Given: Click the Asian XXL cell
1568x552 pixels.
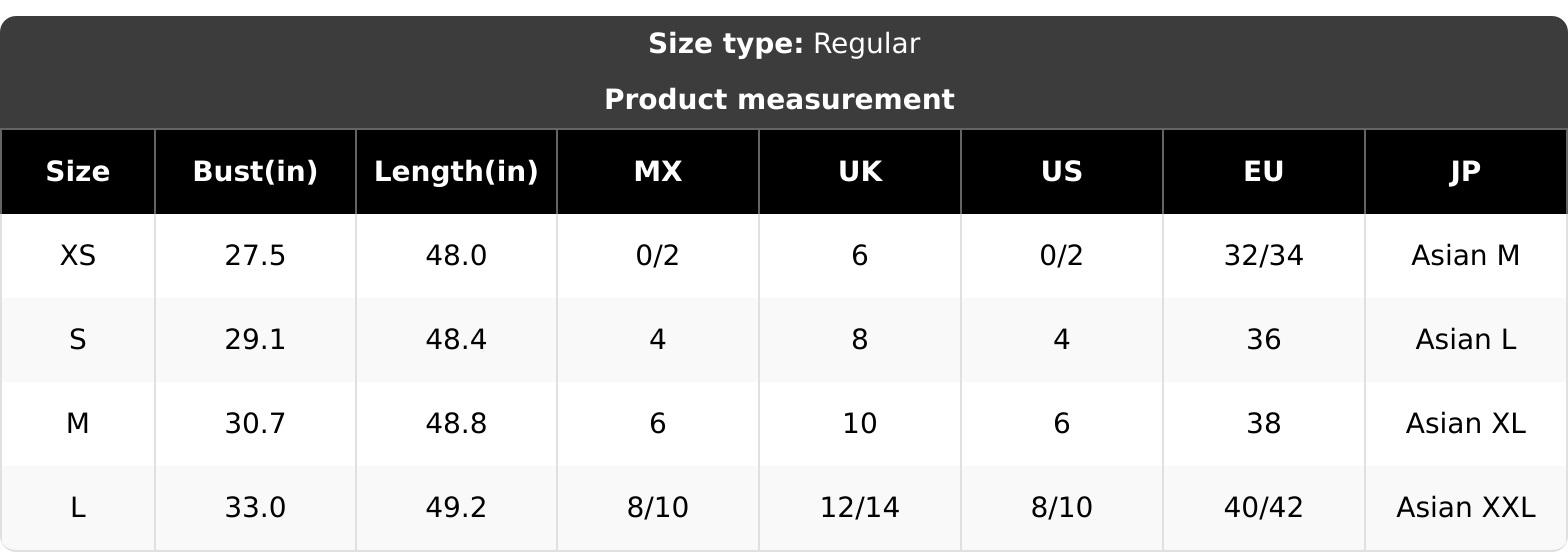Looking at the screenshot, I should point(1465,508).
